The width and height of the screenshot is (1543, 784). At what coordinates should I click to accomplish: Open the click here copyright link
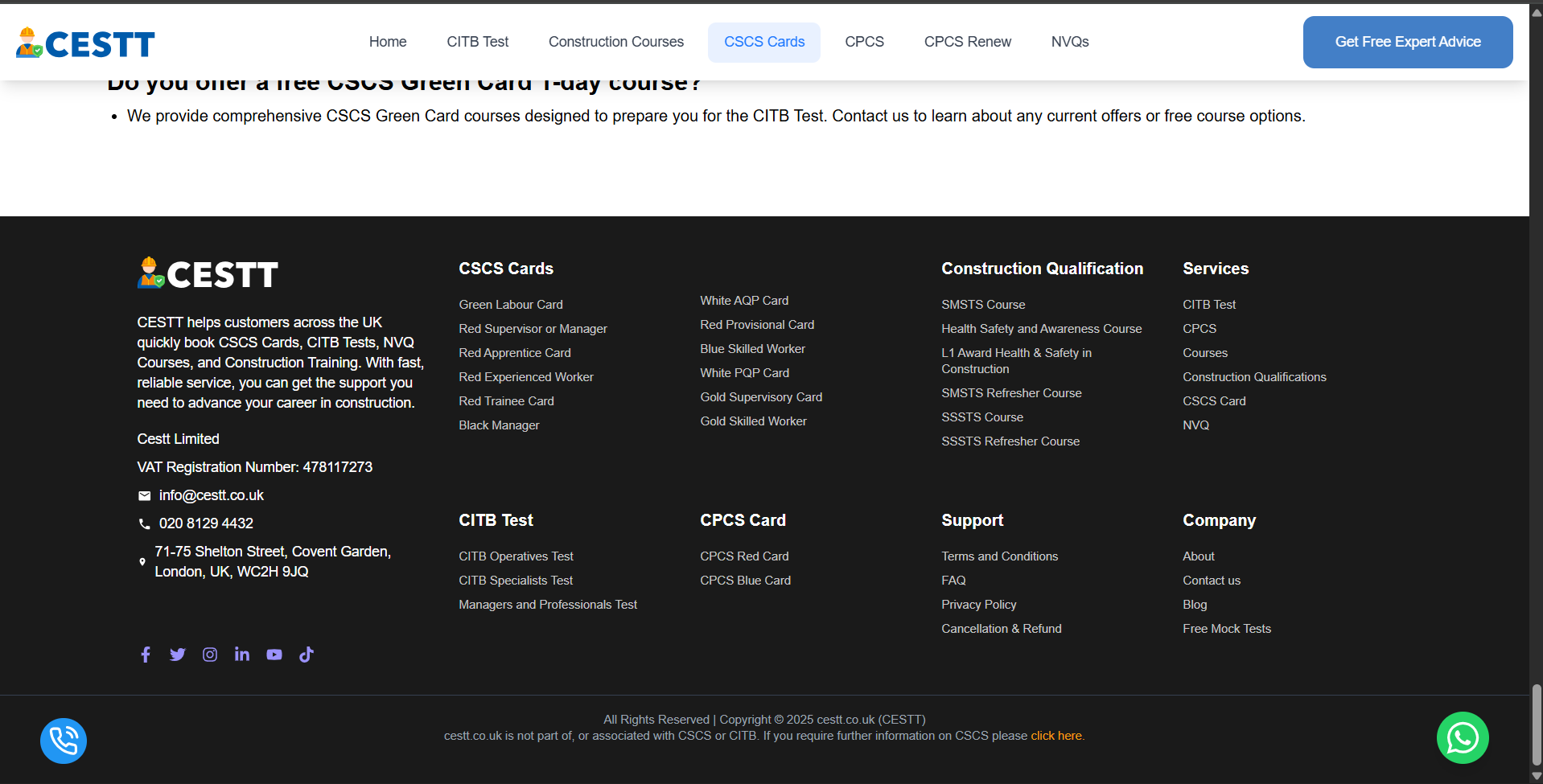point(1055,735)
